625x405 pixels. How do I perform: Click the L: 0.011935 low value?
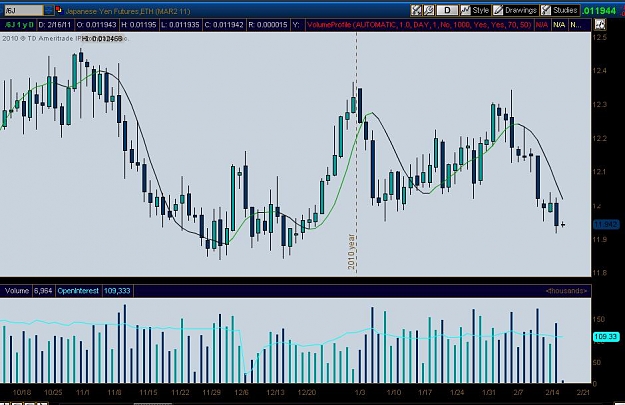click(x=180, y=25)
